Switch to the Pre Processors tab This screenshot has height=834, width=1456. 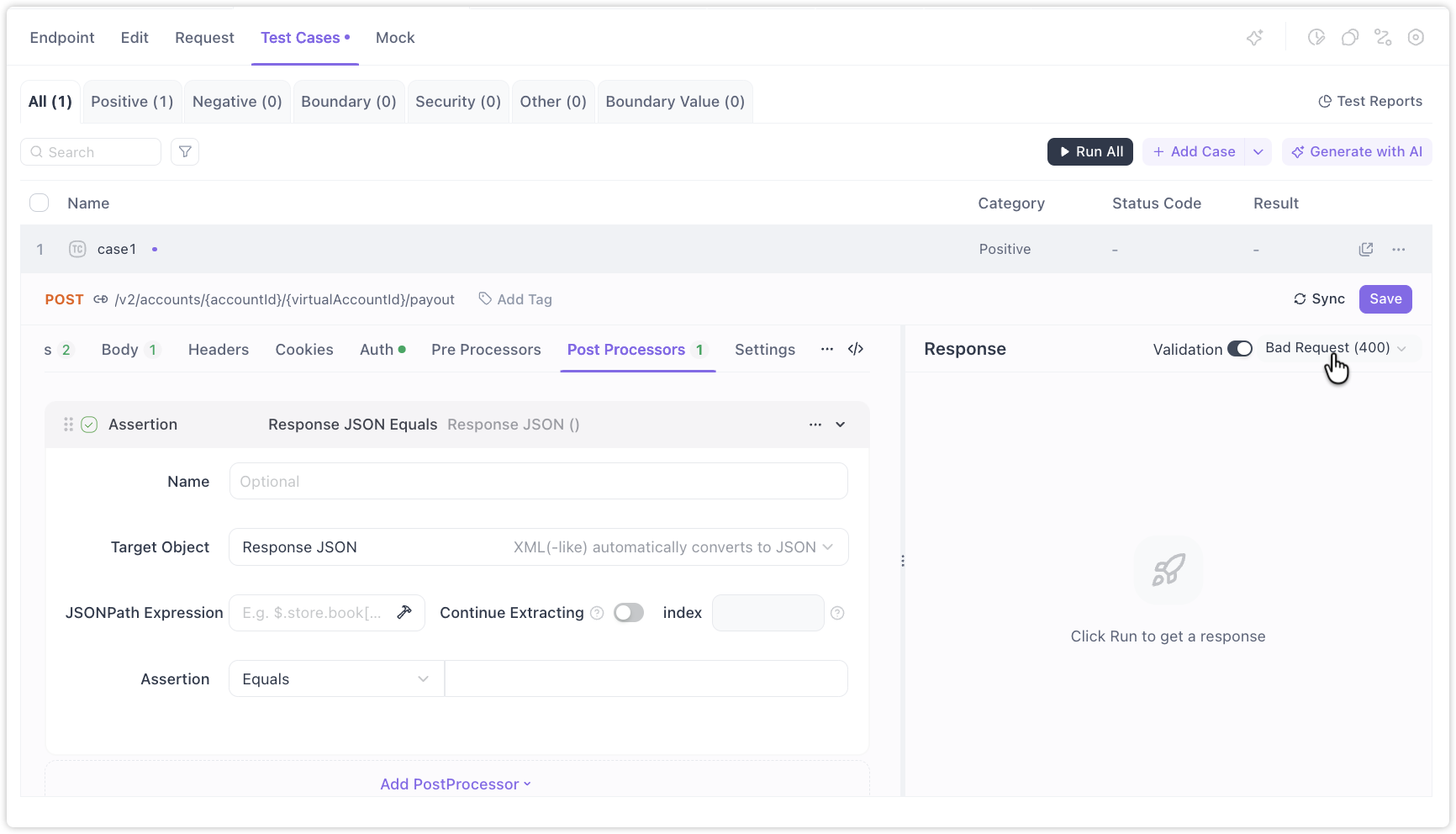tap(486, 350)
